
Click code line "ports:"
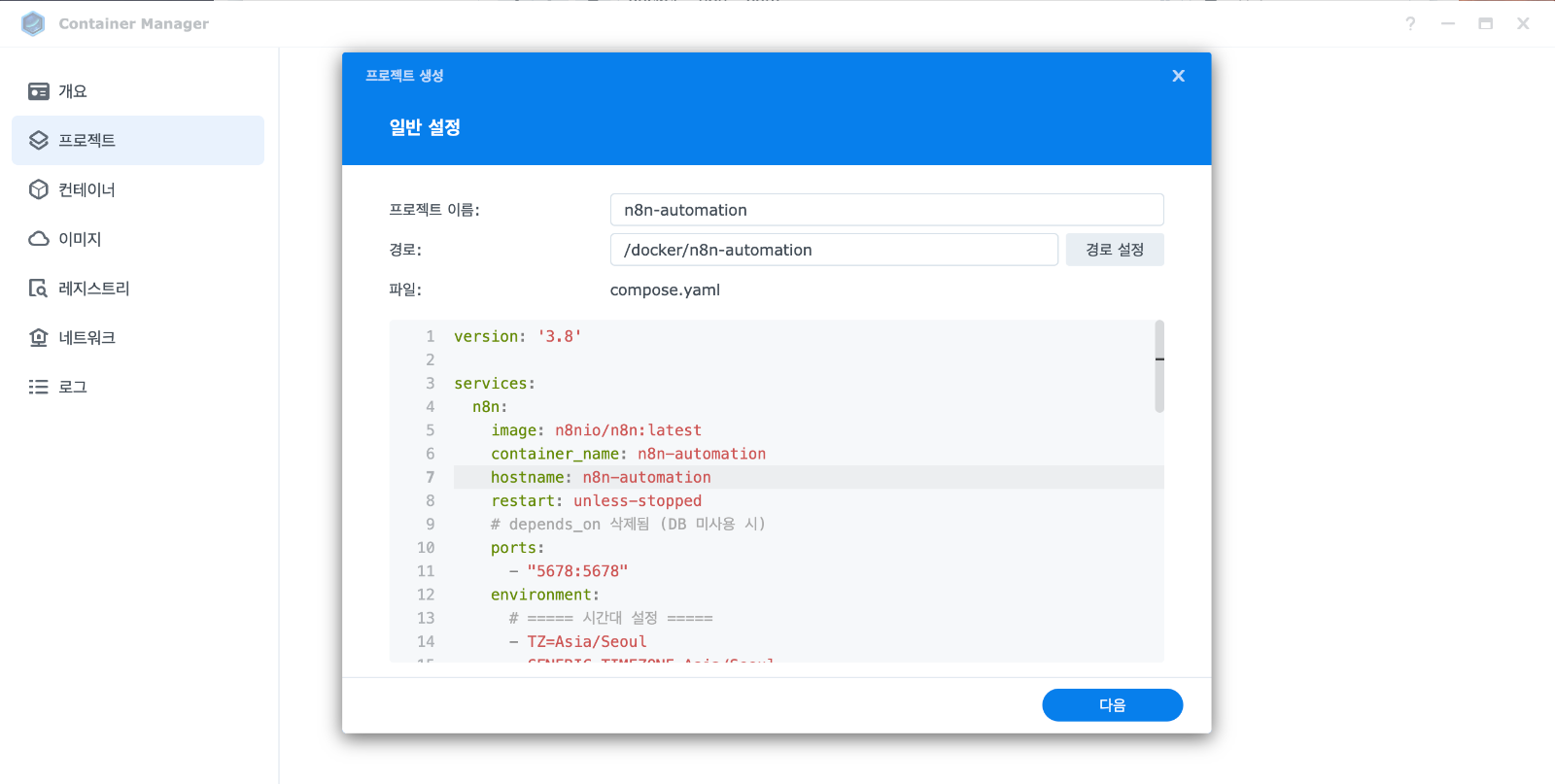pyautogui.click(x=517, y=548)
